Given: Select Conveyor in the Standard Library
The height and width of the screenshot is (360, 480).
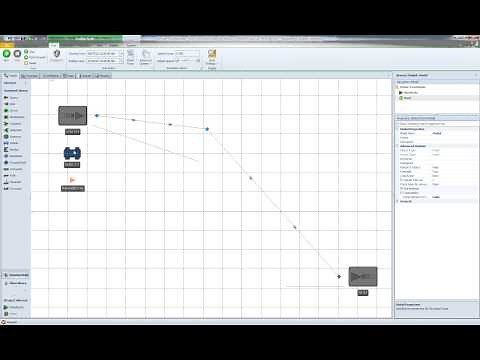Looking at the screenshot, I should click(x=13, y=188).
